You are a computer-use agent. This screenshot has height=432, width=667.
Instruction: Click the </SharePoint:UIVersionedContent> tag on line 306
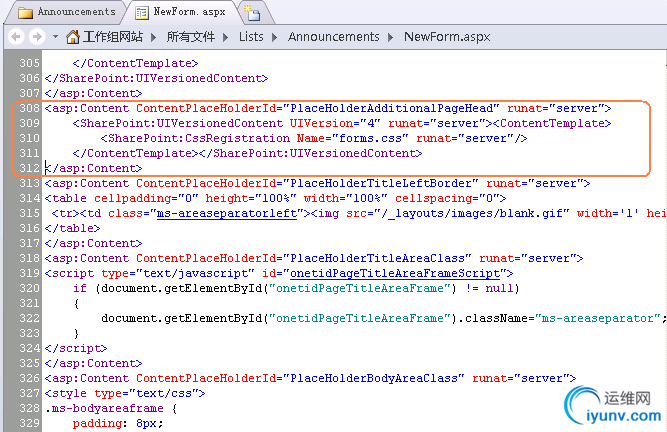[x=156, y=79]
